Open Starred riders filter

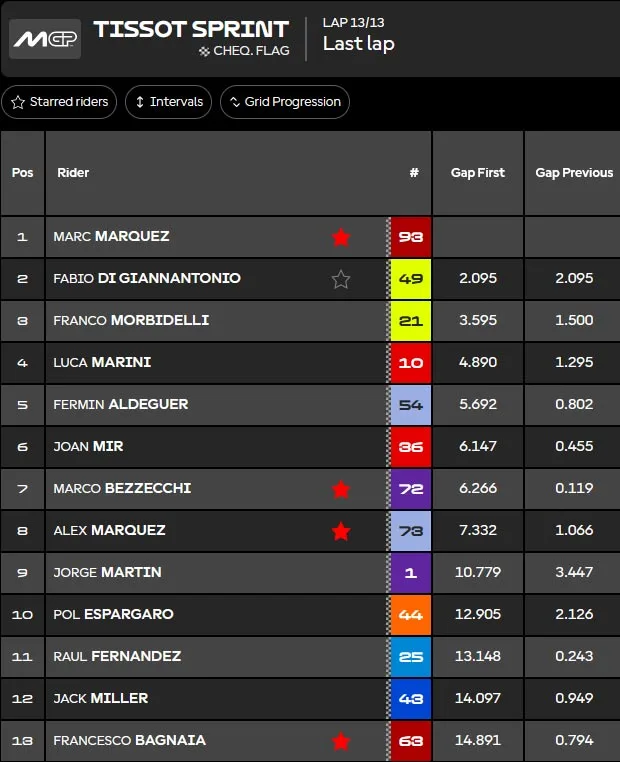pos(59,102)
